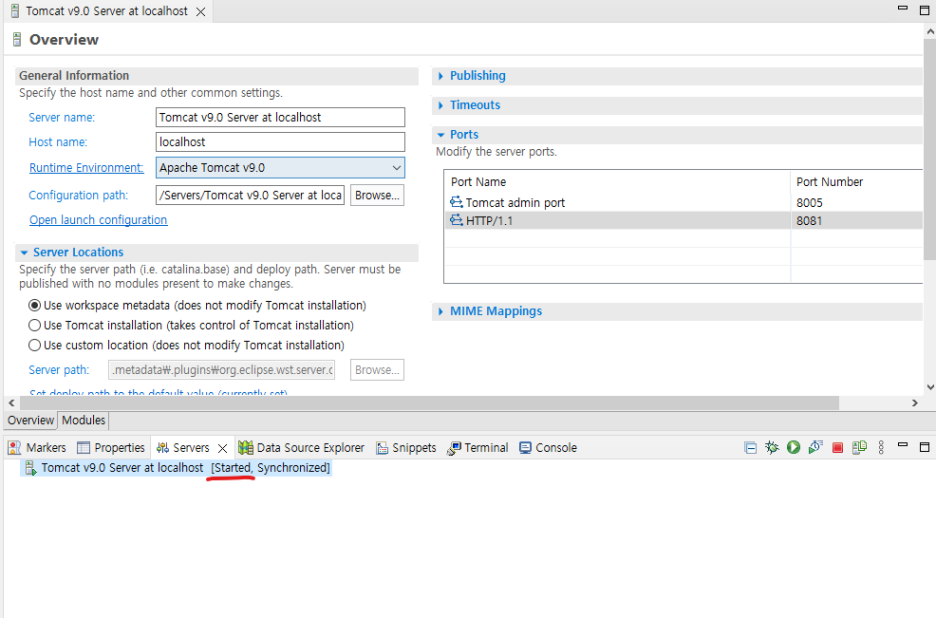Start the server in debug mode
The height and width of the screenshot is (618, 936).
point(772,447)
